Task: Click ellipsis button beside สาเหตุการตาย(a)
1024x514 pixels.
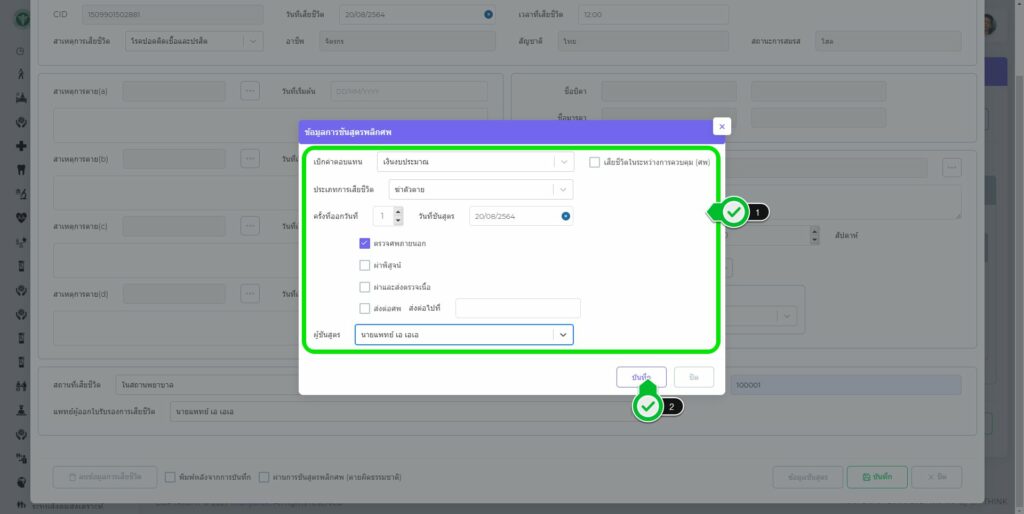Action: pos(250,91)
